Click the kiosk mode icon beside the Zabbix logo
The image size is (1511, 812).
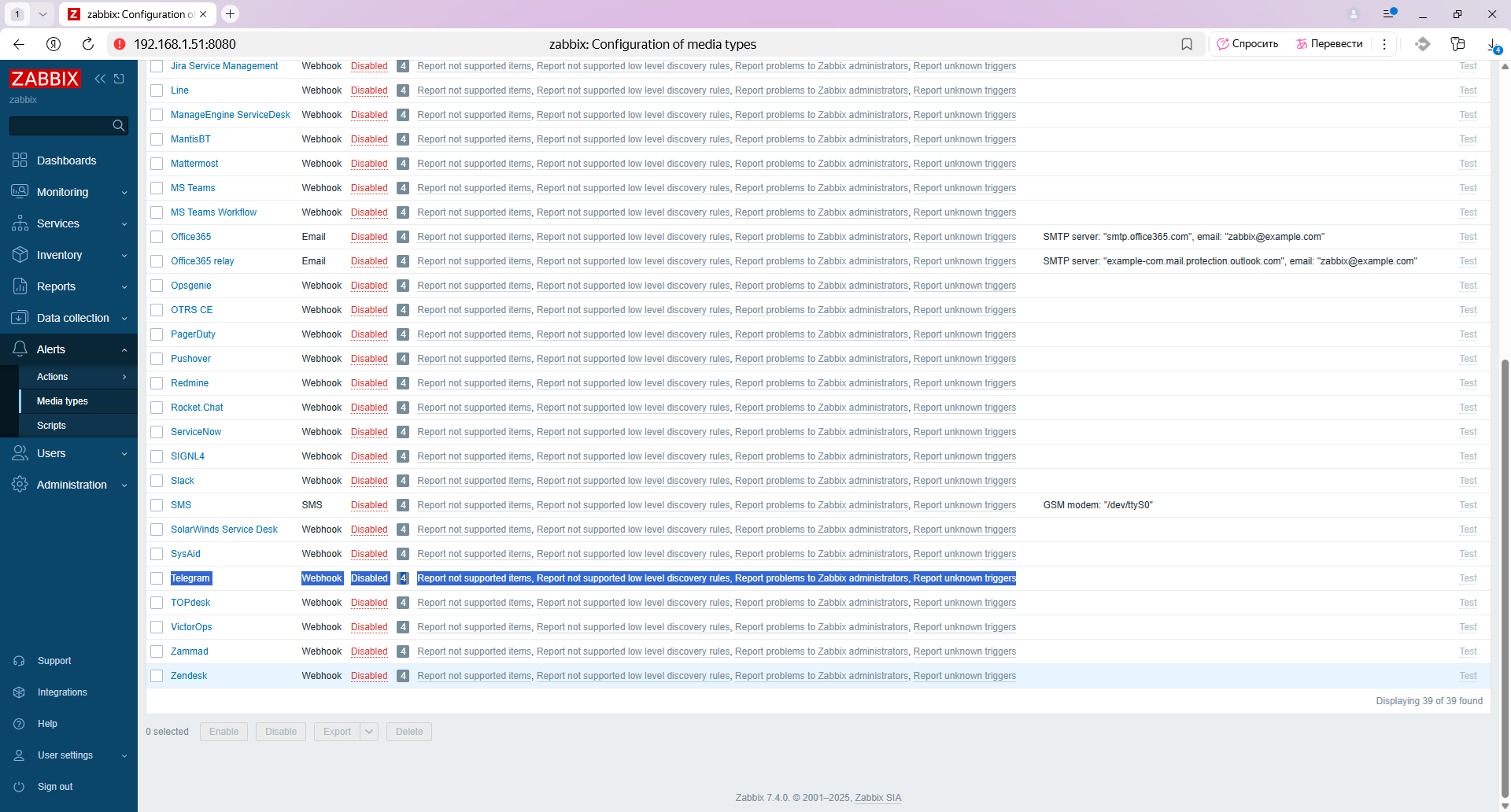(x=119, y=79)
